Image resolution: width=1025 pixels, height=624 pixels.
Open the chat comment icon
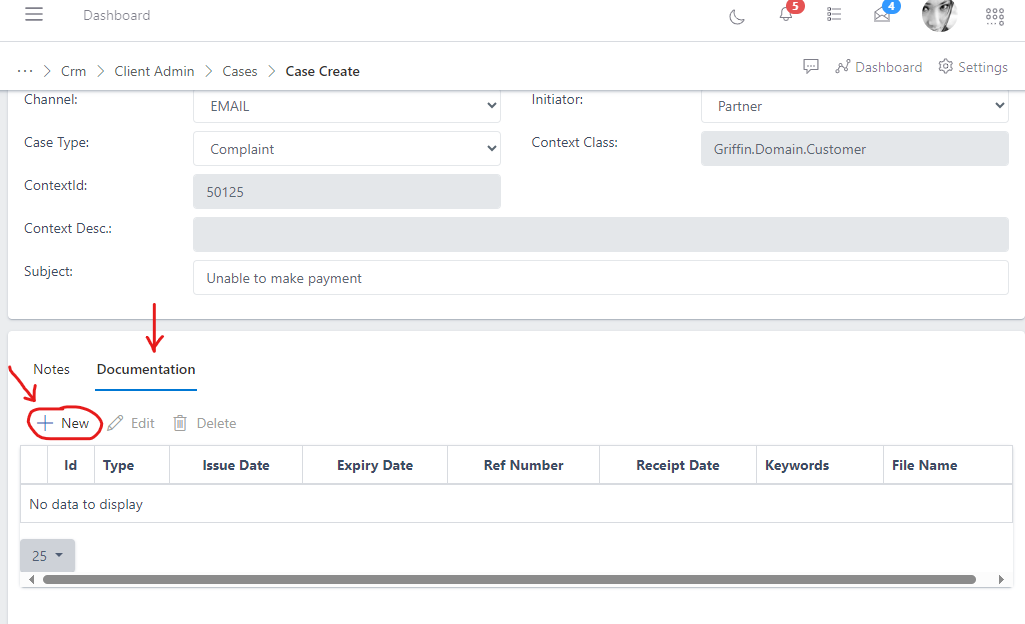tap(811, 66)
